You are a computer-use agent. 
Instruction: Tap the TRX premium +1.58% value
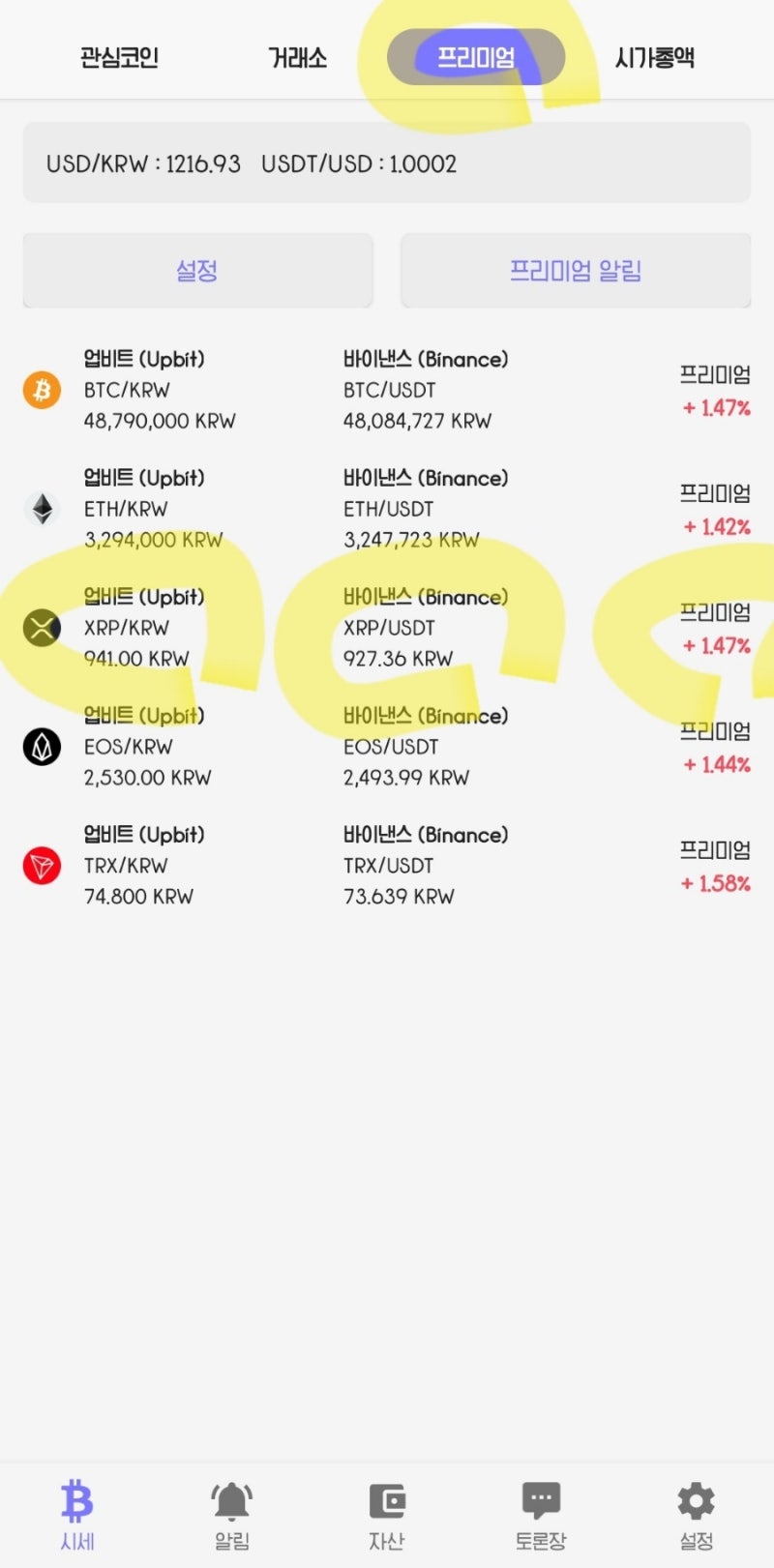[716, 883]
